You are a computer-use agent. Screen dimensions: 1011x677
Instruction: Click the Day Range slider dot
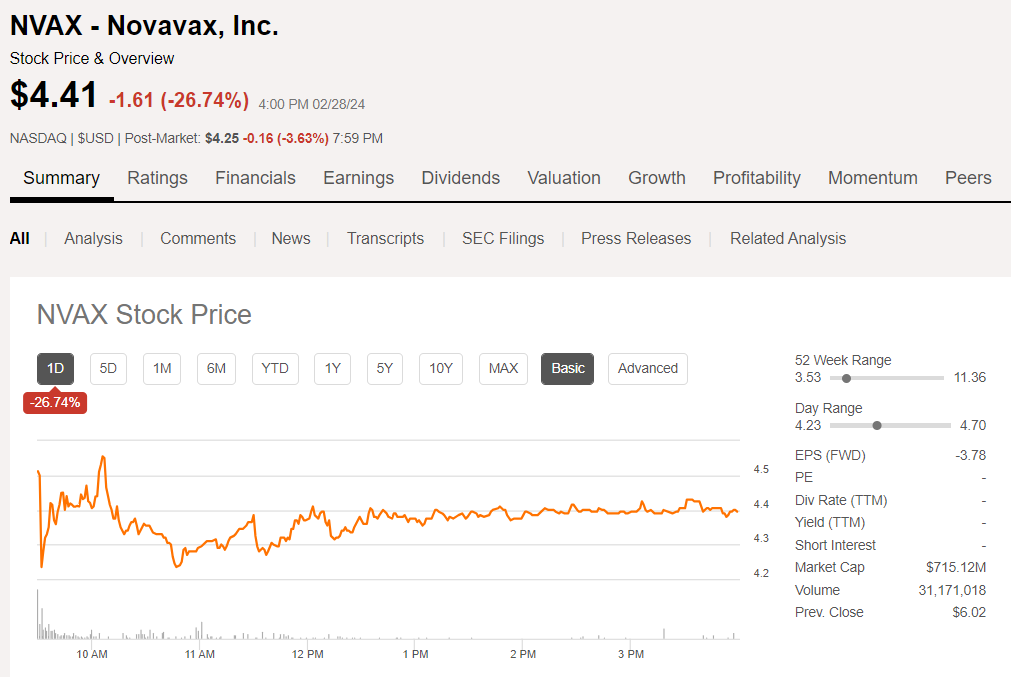coord(877,425)
